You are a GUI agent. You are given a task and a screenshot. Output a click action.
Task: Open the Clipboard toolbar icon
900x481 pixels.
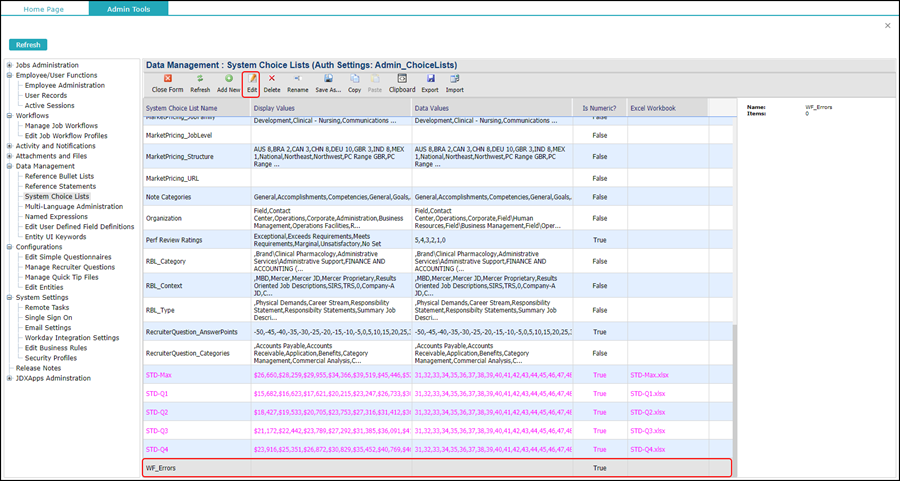(402, 78)
